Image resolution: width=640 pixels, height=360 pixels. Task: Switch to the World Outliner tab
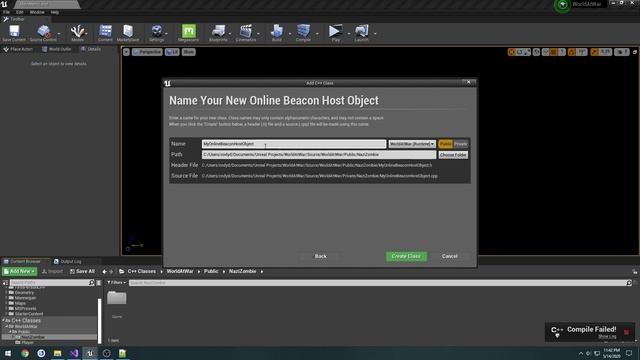[56, 49]
